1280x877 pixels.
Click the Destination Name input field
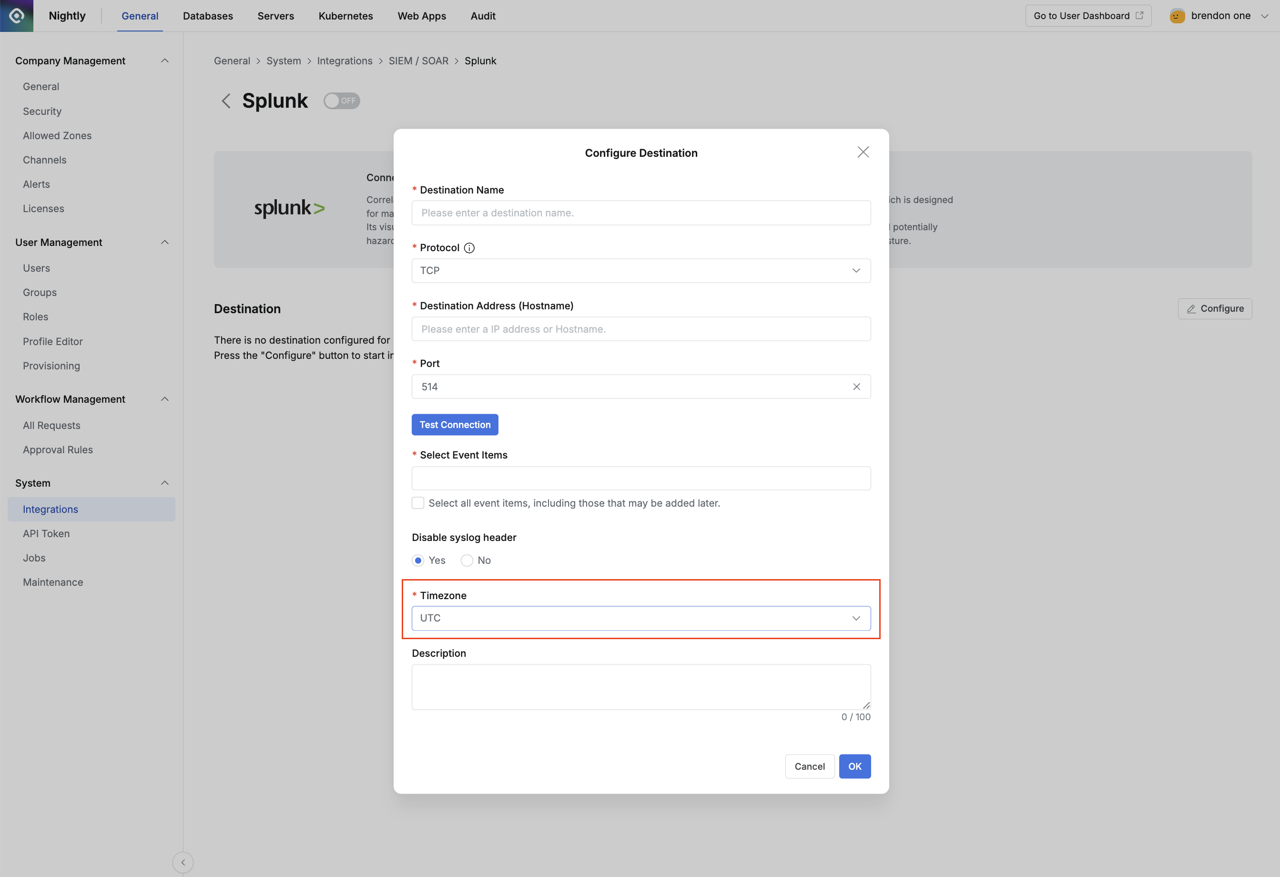[x=640, y=213]
